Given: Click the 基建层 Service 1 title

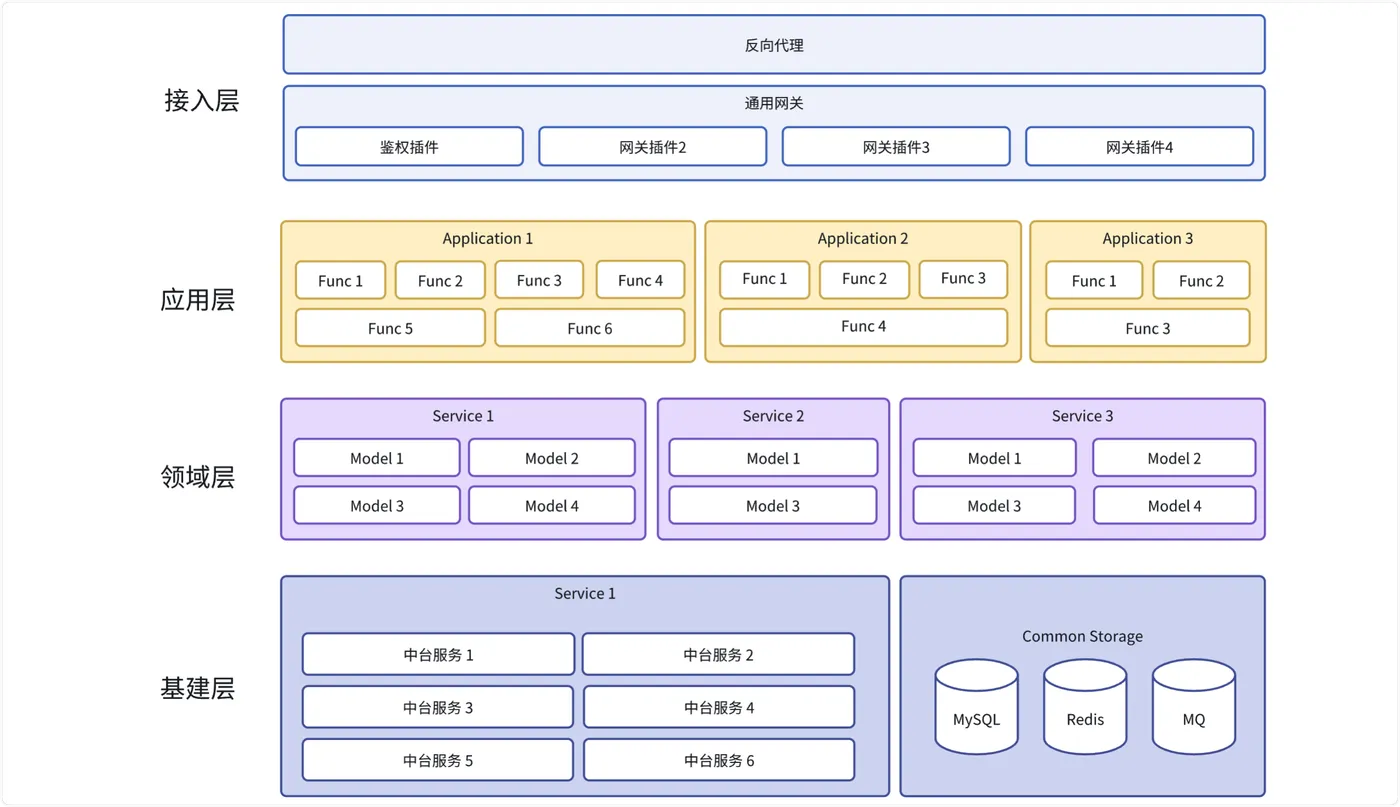Looking at the screenshot, I should coord(585,593).
